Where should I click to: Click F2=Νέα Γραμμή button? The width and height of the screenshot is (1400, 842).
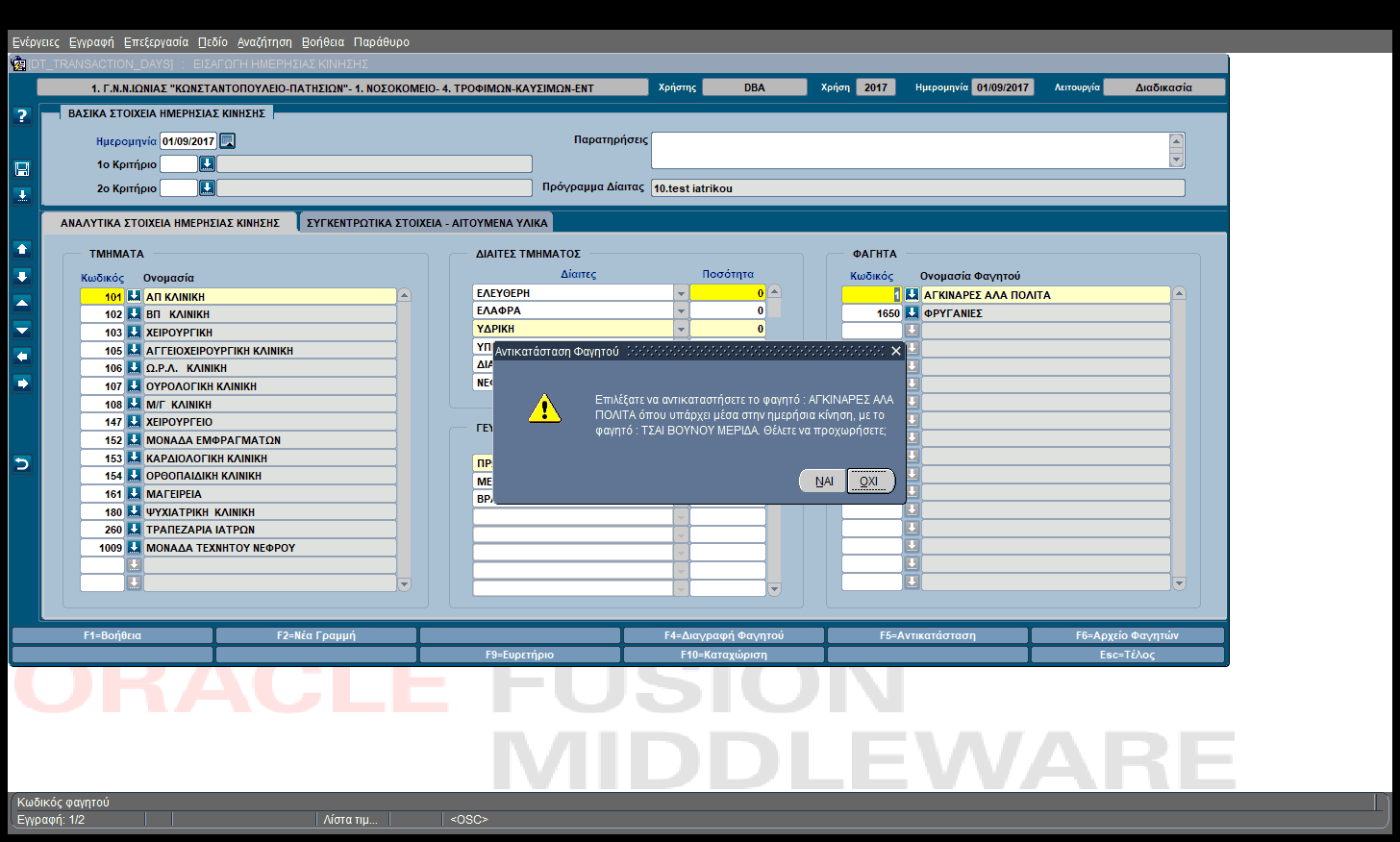click(316, 635)
